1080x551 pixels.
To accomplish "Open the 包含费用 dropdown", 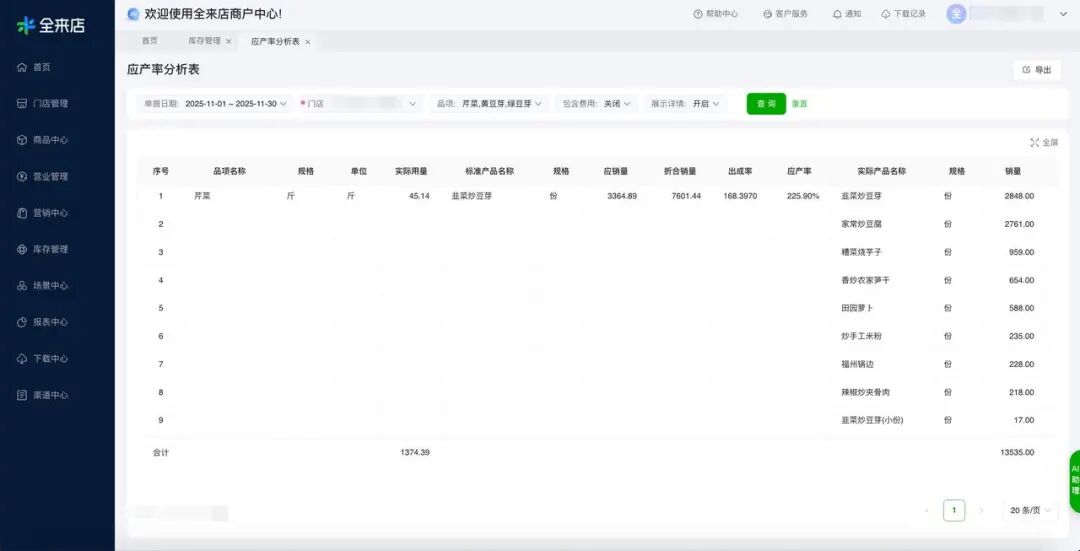I will 596,103.
